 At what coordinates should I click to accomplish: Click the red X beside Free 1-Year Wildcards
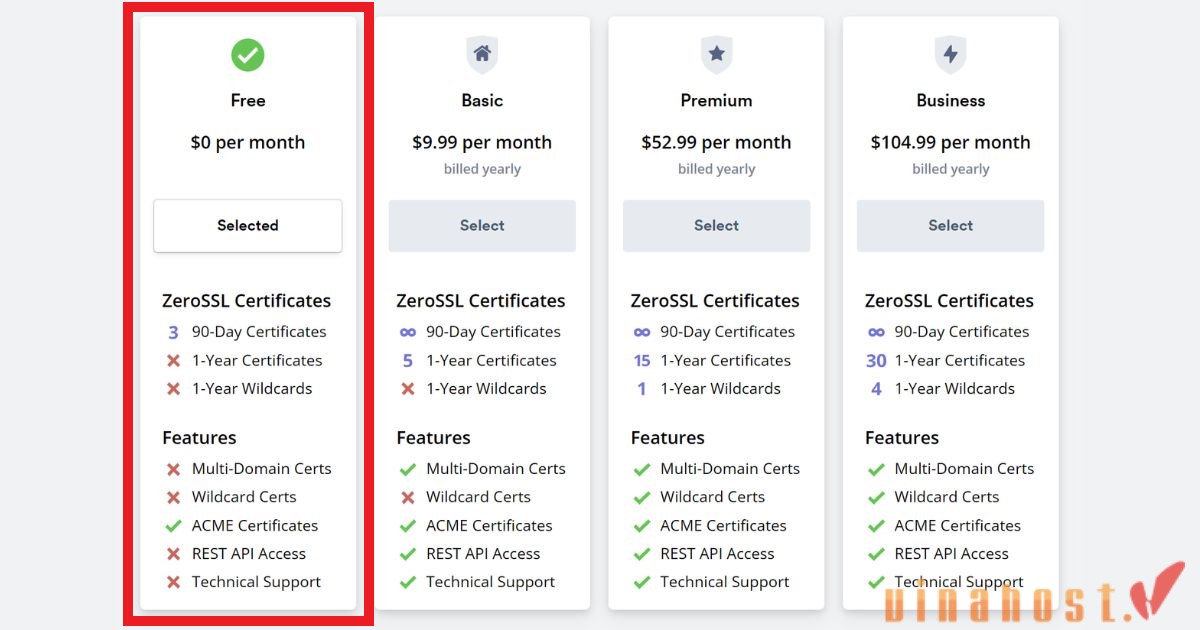pyautogui.click(x=172, y=389)
